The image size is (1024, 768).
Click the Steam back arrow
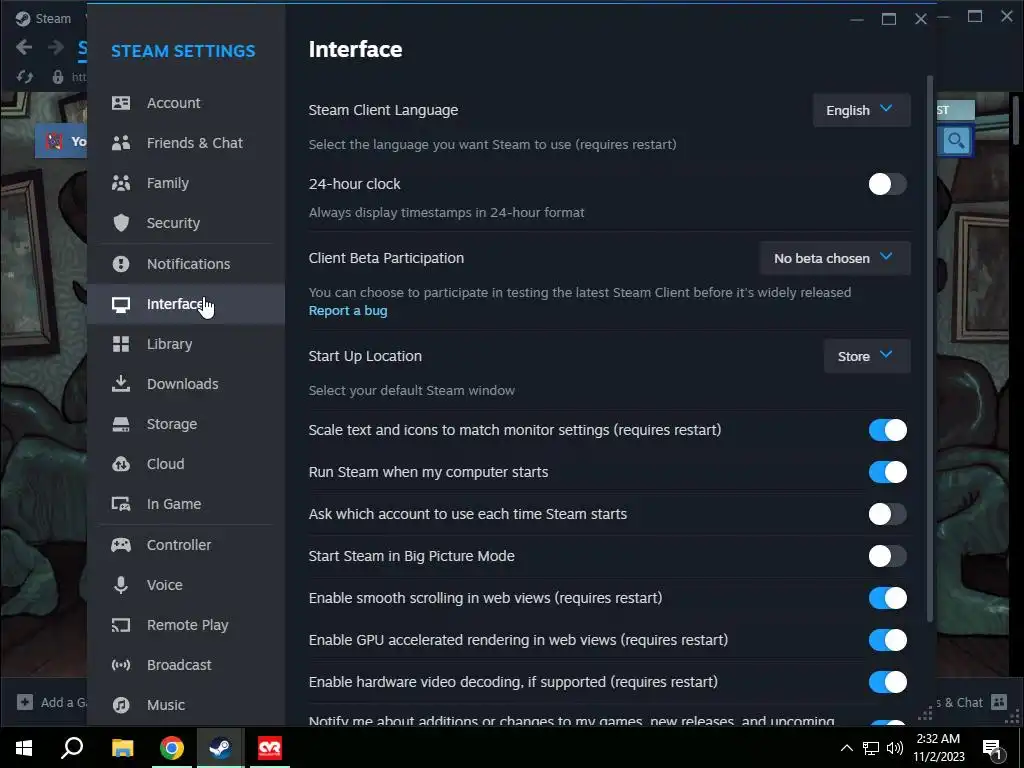pos(24,47)
